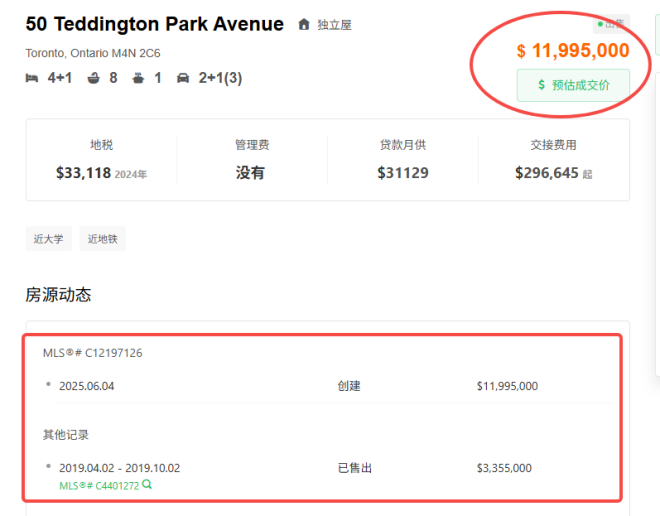This screenshot has height=516, width=660.
Task: Click the bathtub icon for bathrooms
Action: [x=94, y=78]
